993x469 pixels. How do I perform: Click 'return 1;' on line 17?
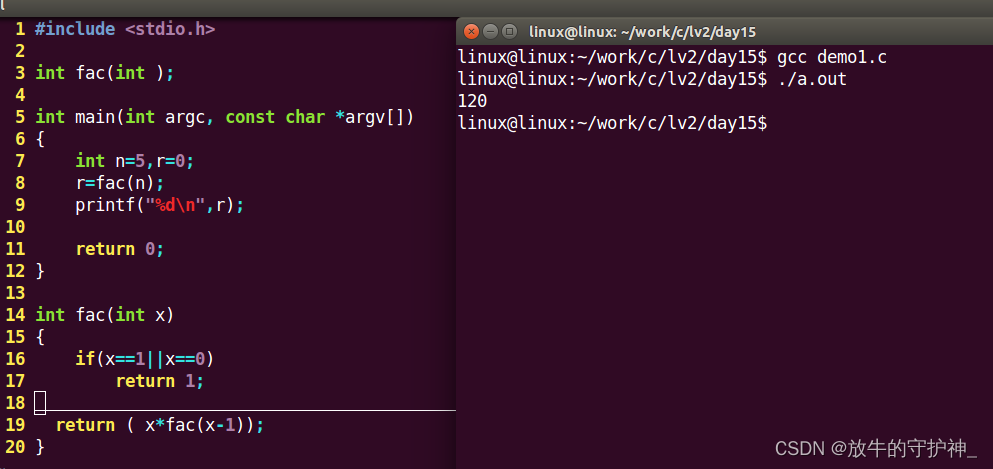[x=160, y=381]
